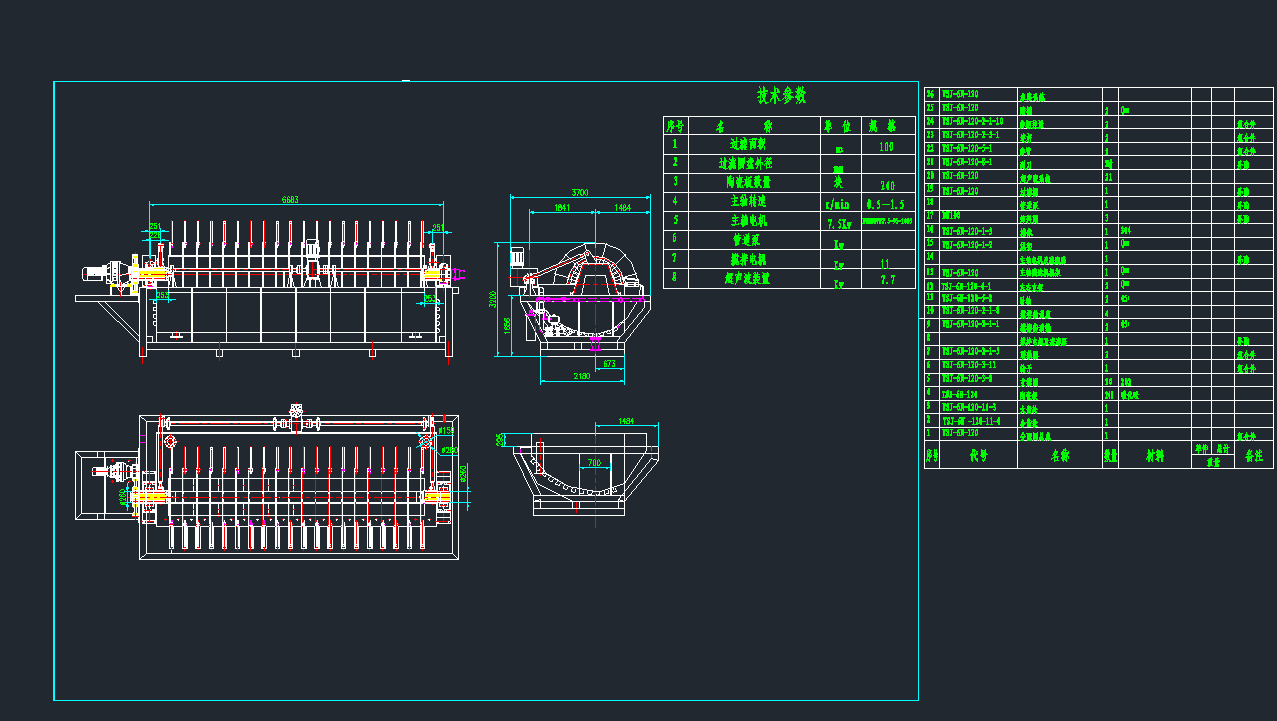Click the part name '刮刀' in row 21
Image resolution: width=1277 pixels, height=721 pixels.
pyautogui.click(x=1026, y=163)
